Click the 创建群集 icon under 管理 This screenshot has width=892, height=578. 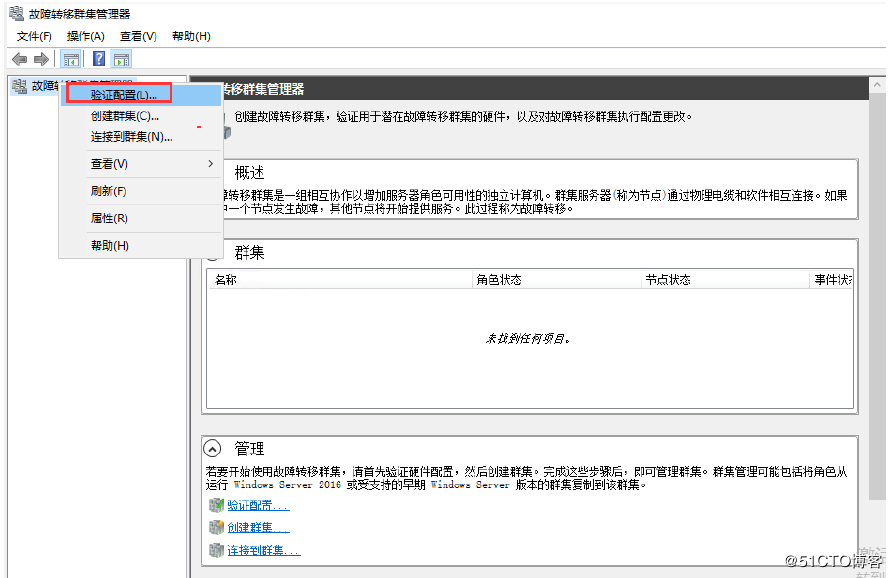(218, 527)
